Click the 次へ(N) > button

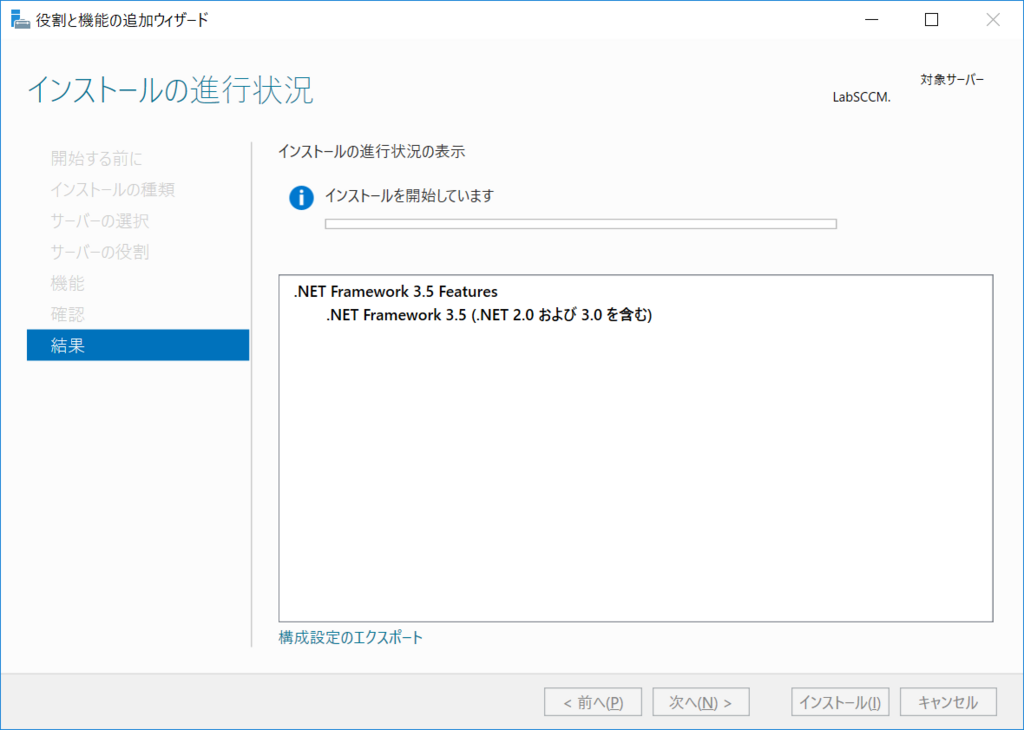coord(701,703)
